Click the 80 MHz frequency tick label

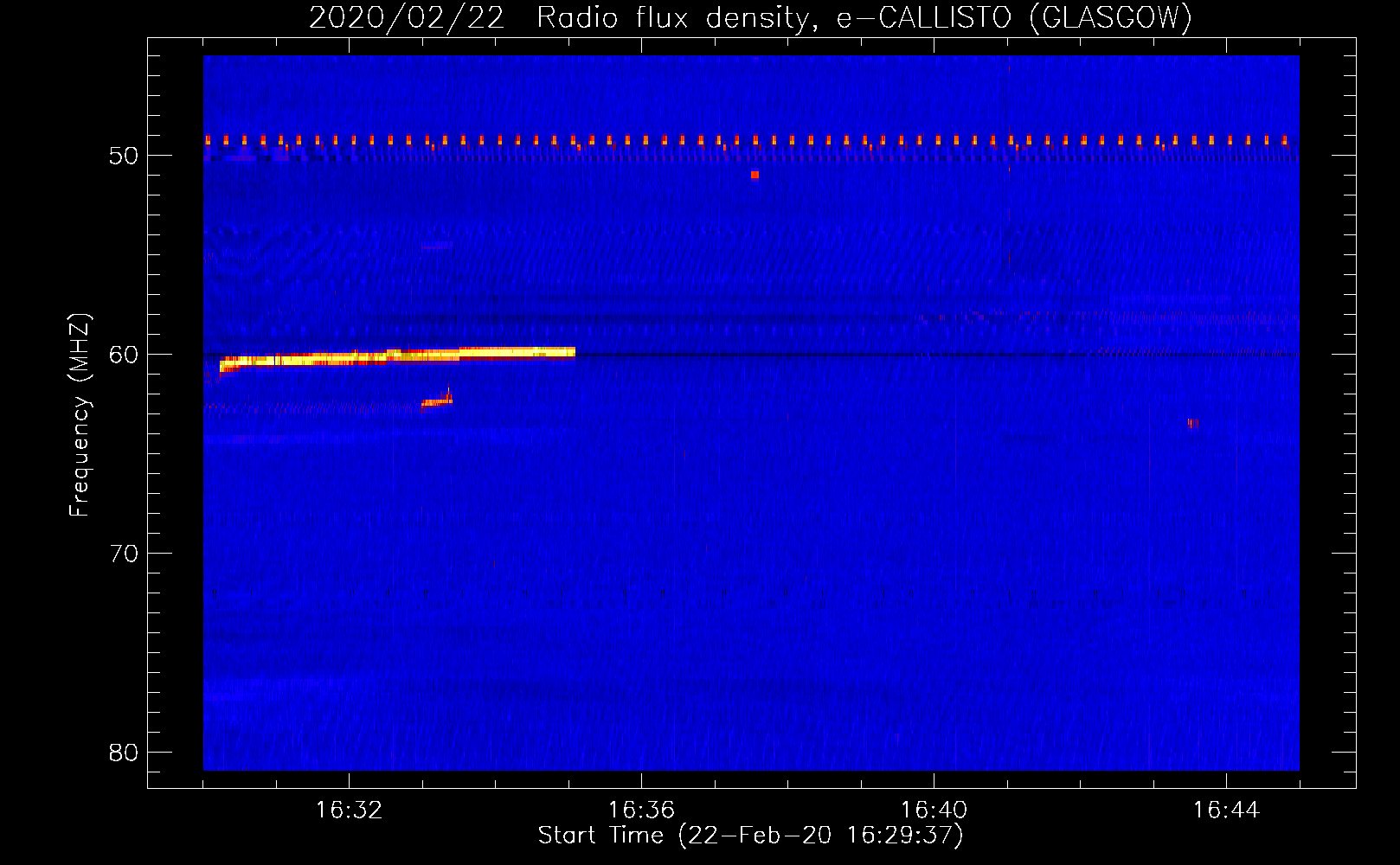coord(124,753)
